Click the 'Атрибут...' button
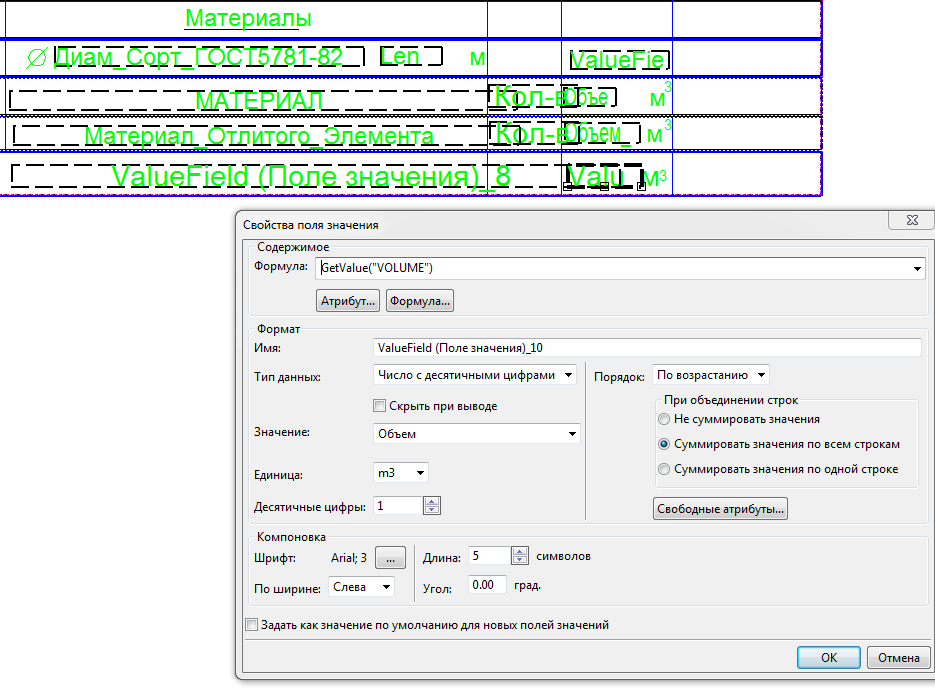 [x=348, y=300]
